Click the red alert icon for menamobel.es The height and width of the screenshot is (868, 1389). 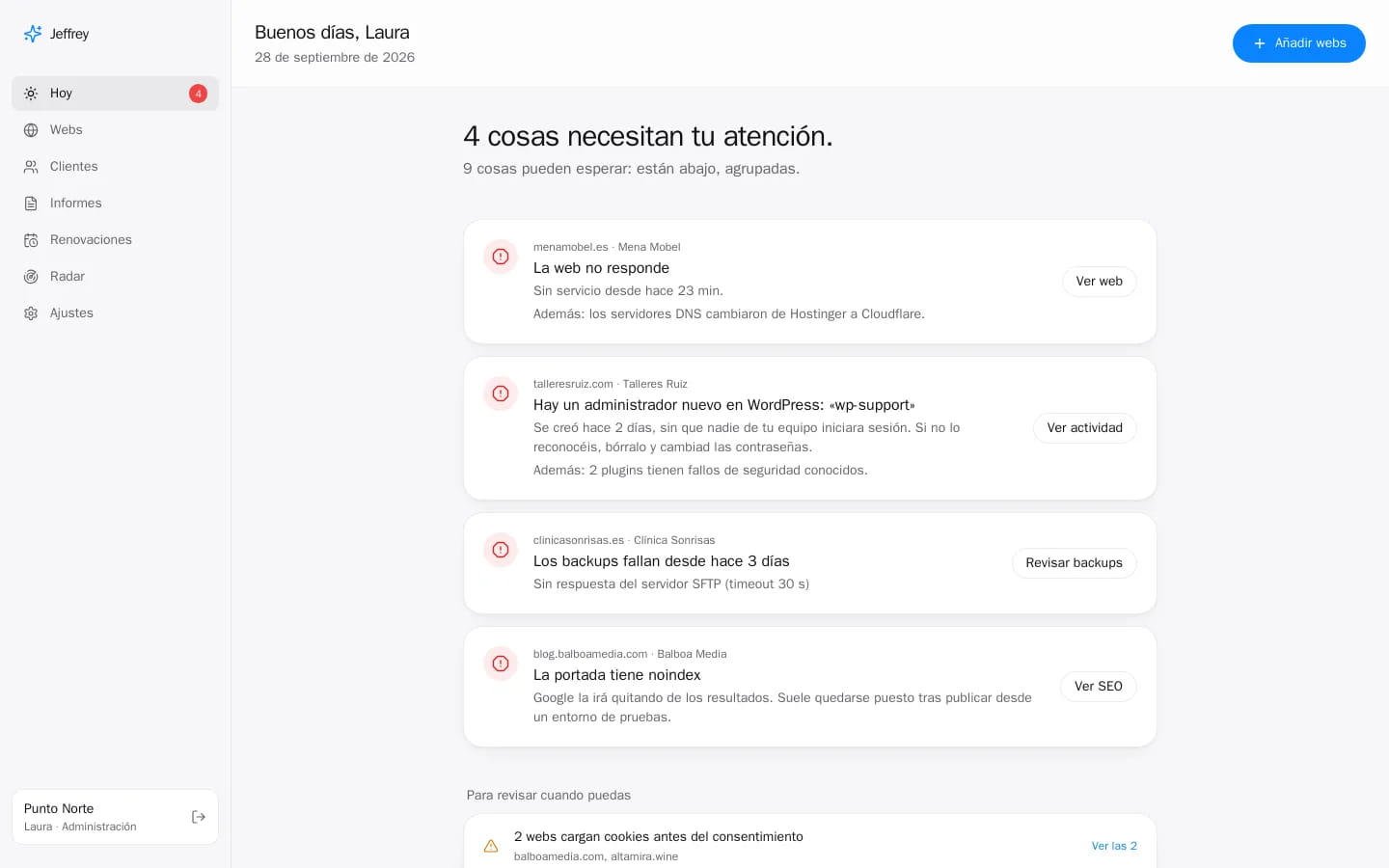pos(501,257)
